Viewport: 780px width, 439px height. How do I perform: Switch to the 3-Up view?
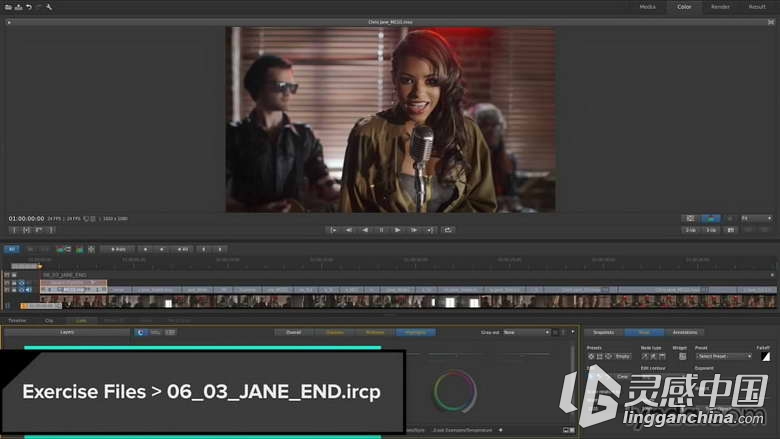click(710, 230)
